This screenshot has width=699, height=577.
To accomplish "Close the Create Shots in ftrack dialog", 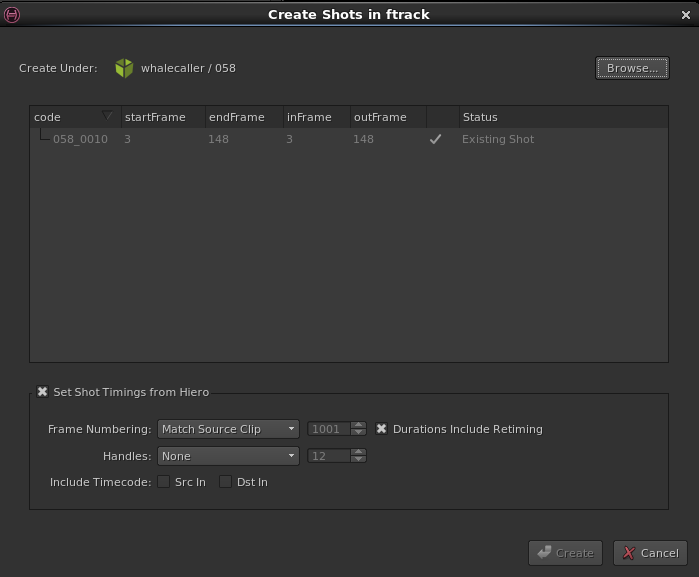I will click(686, 15).
